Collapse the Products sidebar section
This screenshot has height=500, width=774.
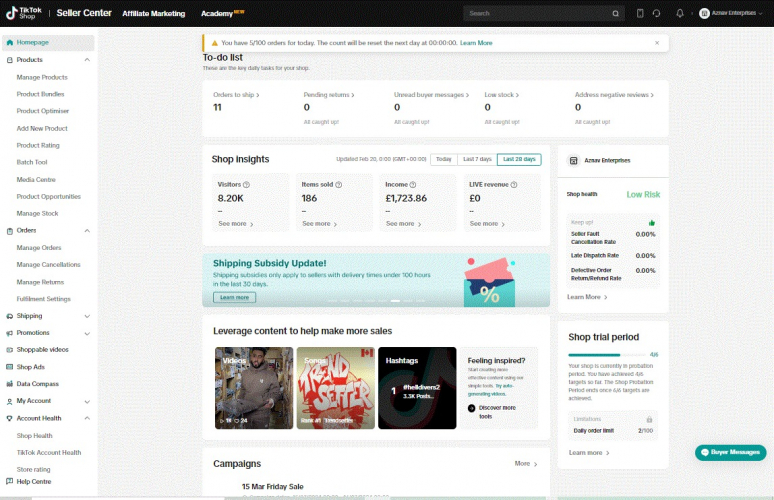click(x=87, y=60)
